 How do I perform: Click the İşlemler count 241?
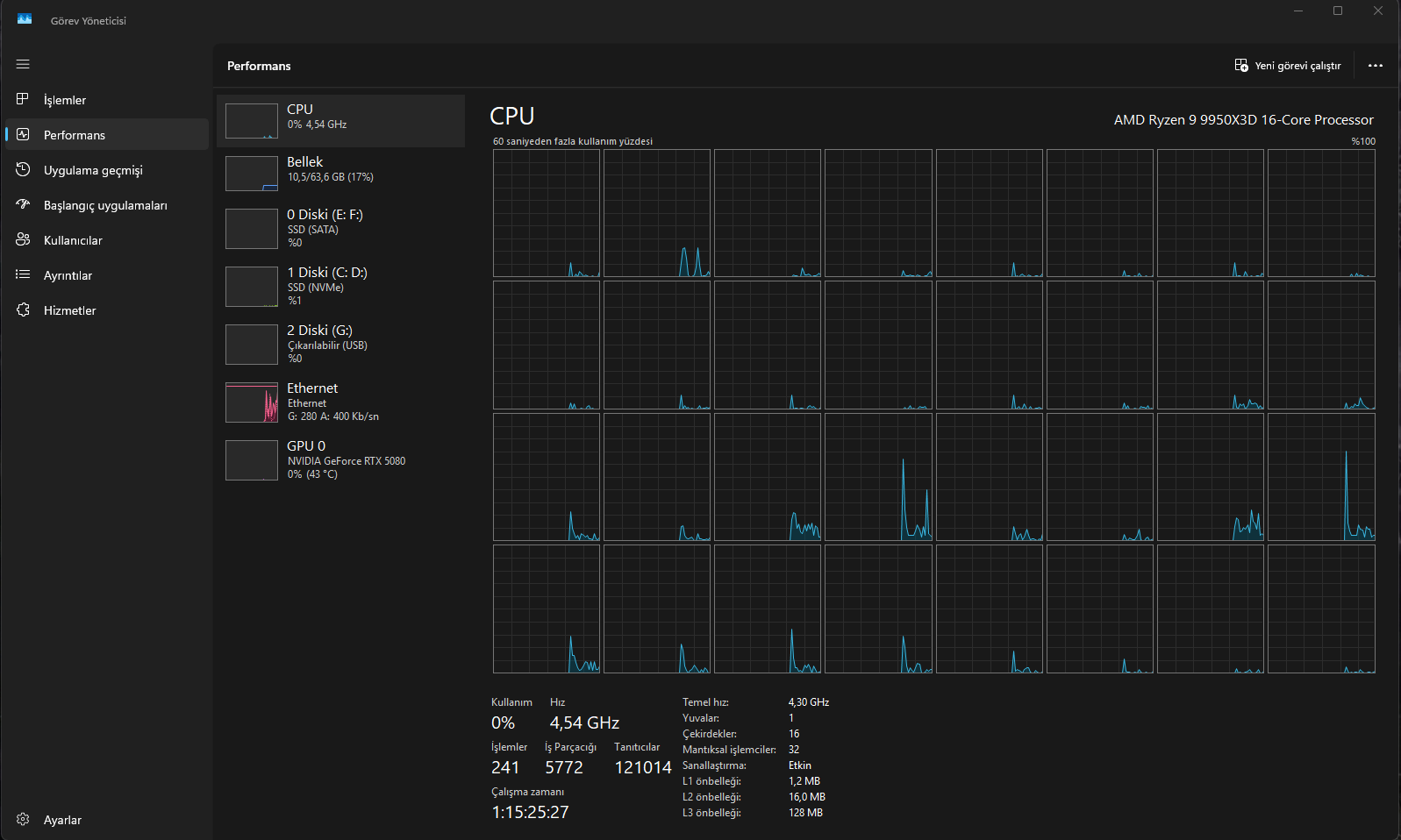tap(505, 767)
